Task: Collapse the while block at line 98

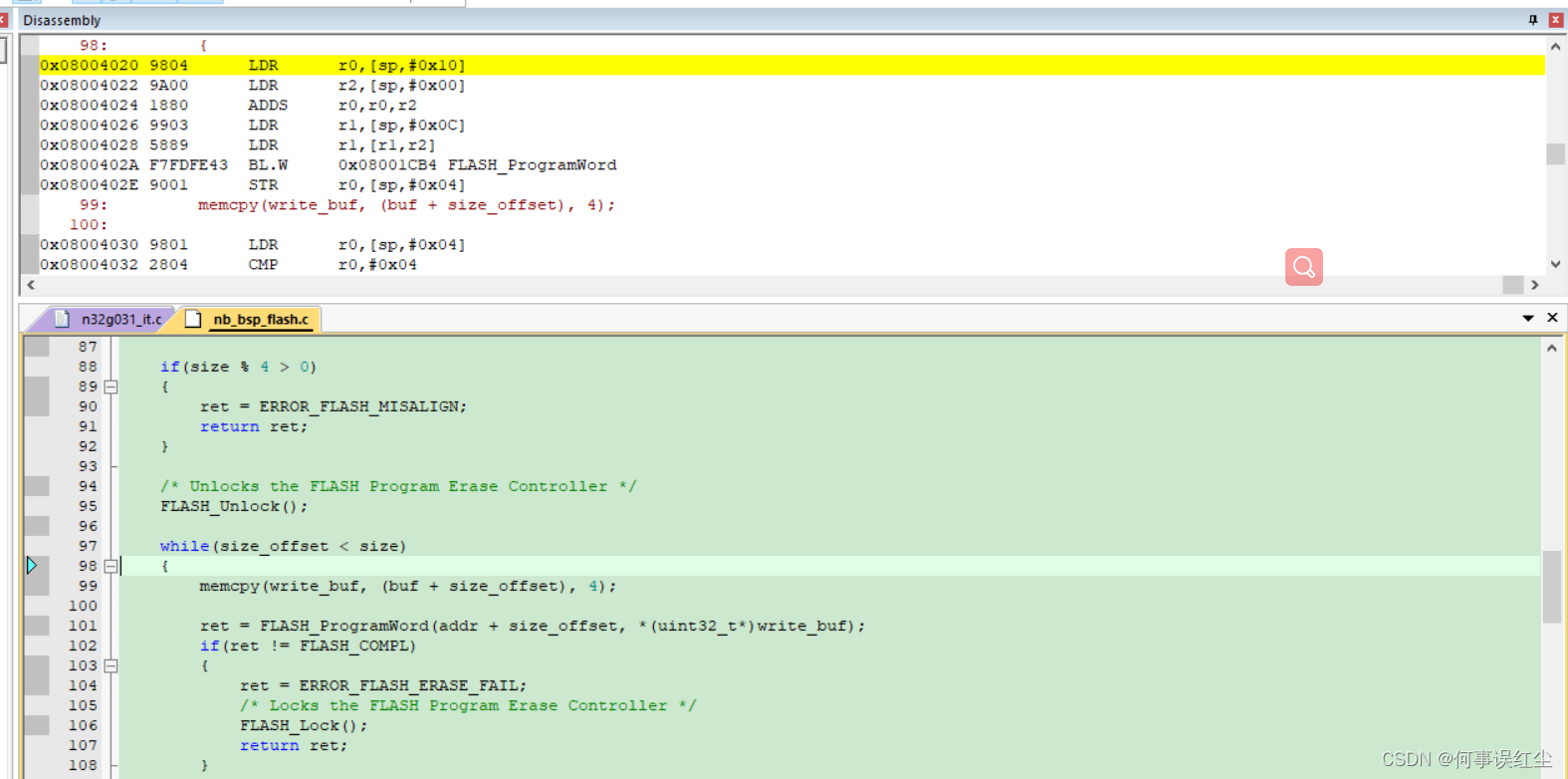Action: click(112, 566)
